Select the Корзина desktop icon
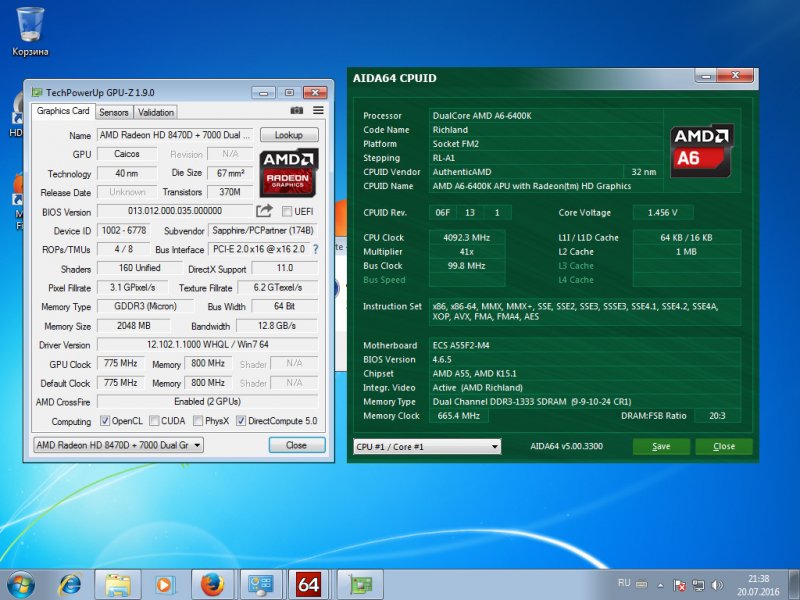Screen dimensions: 800x600 point(30,25)
